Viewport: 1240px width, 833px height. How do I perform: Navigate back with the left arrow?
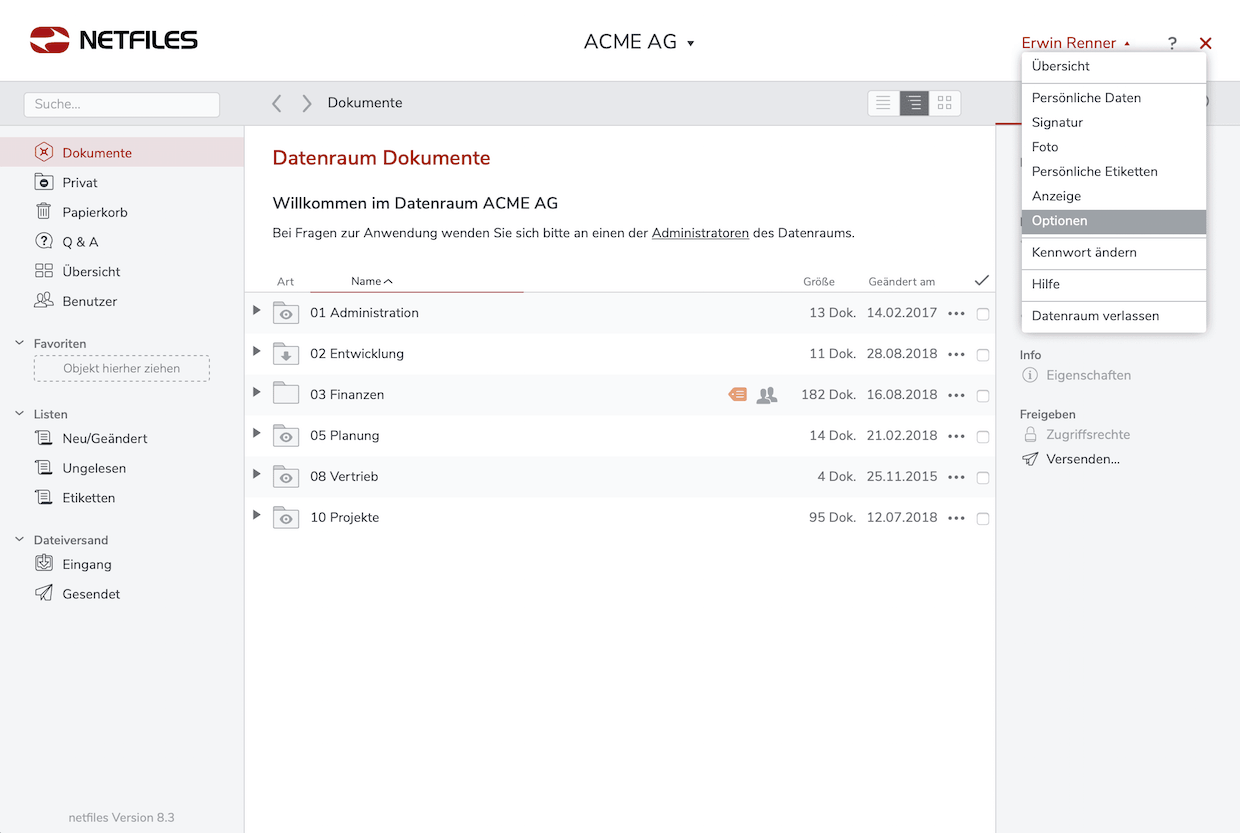[x=277, y=103]
